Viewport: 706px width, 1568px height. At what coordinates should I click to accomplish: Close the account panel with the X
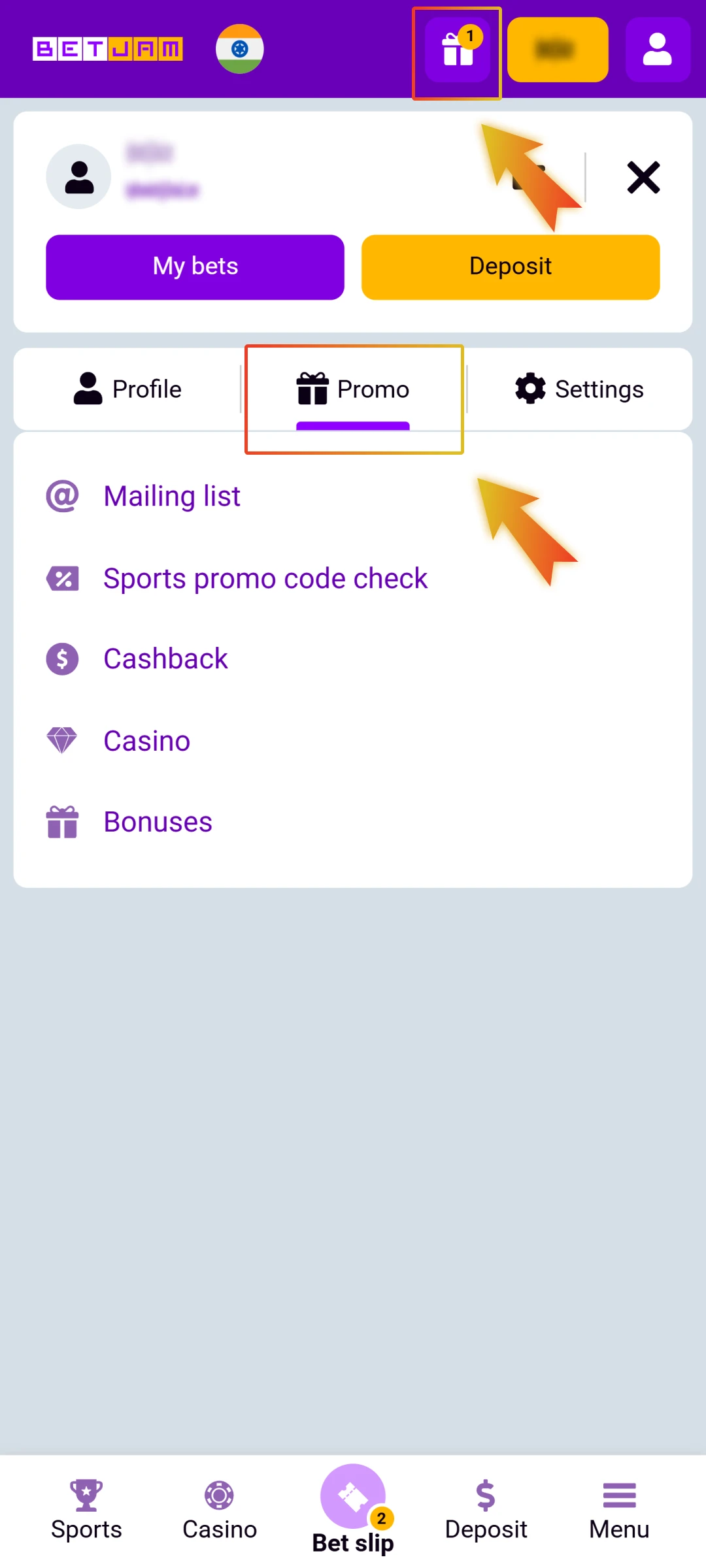(643, 178)
